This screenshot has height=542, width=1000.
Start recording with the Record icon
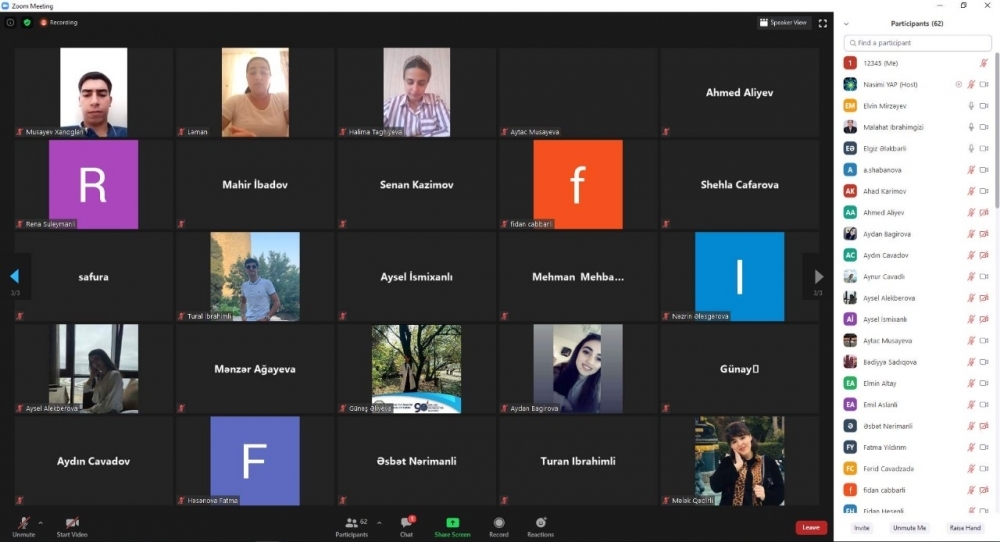coord(498,524)
